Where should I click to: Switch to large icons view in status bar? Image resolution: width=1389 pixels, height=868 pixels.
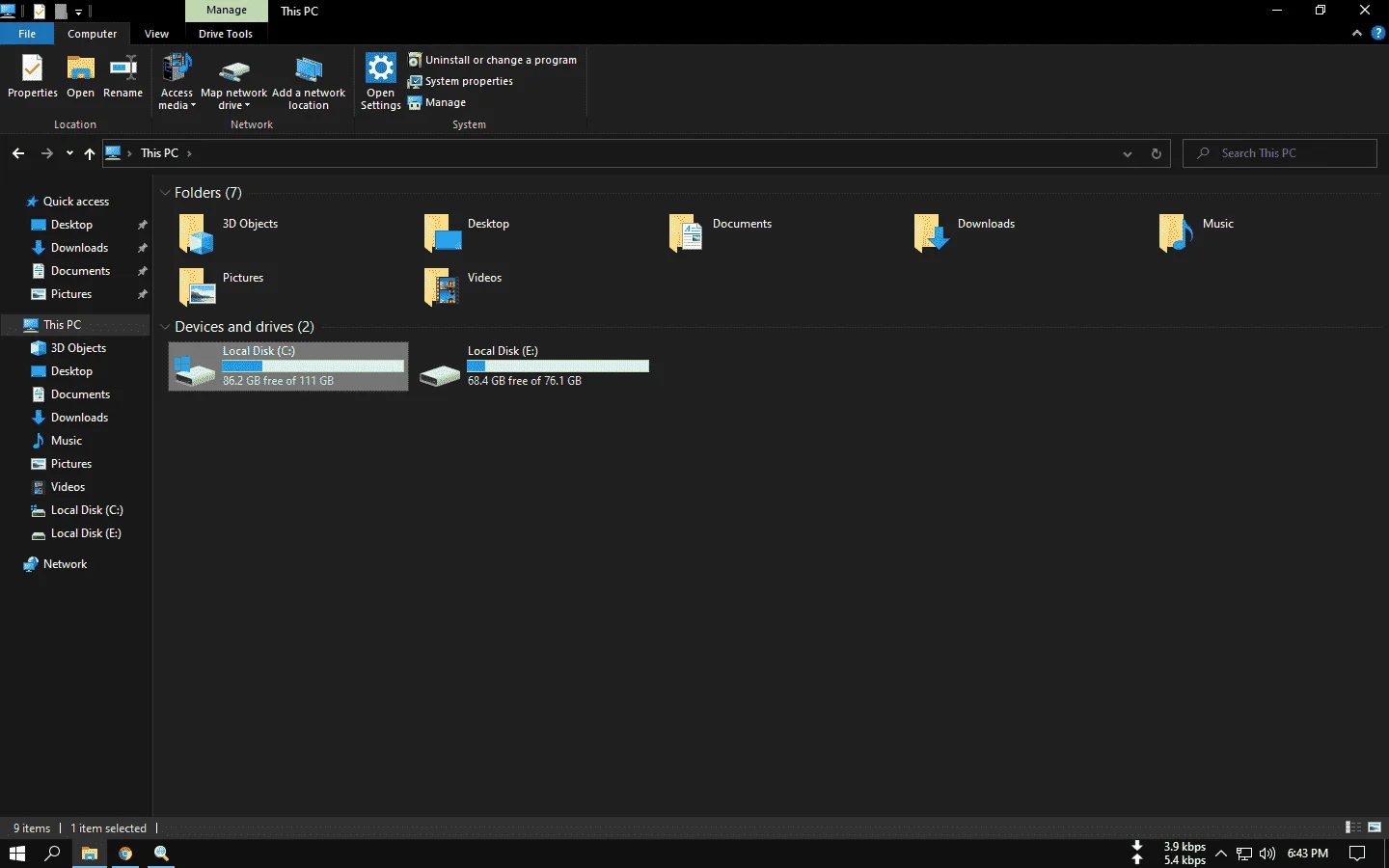[1375, 827]
